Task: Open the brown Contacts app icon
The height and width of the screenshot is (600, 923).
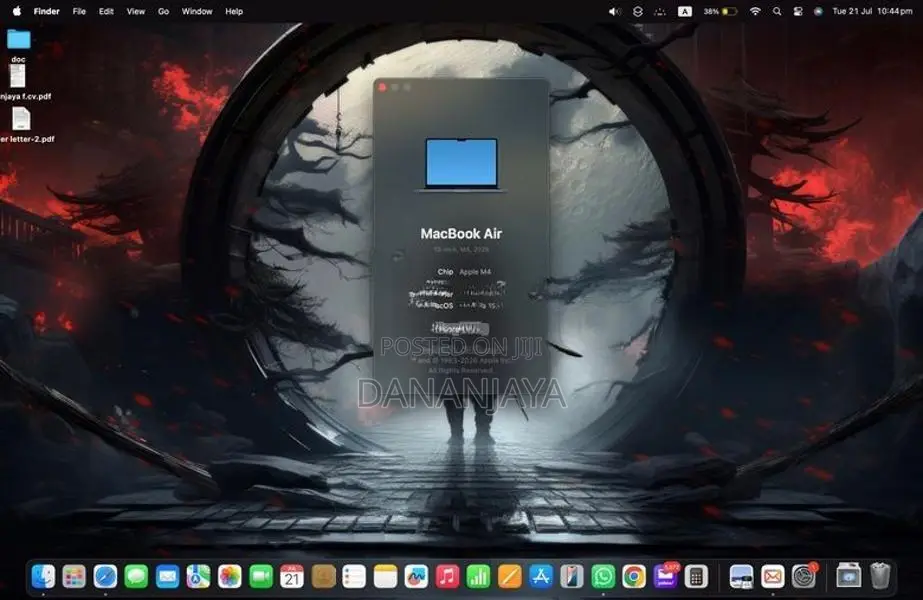Action: (x=323, y=576)
